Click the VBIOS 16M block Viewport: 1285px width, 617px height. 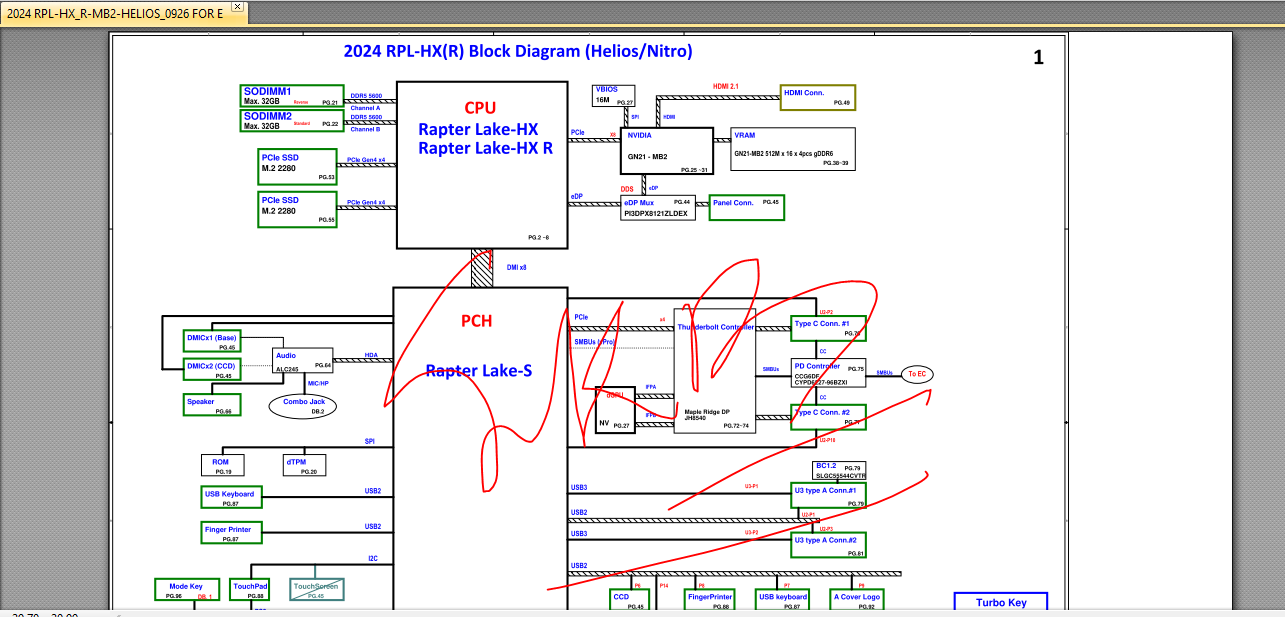tap(614, 96)
